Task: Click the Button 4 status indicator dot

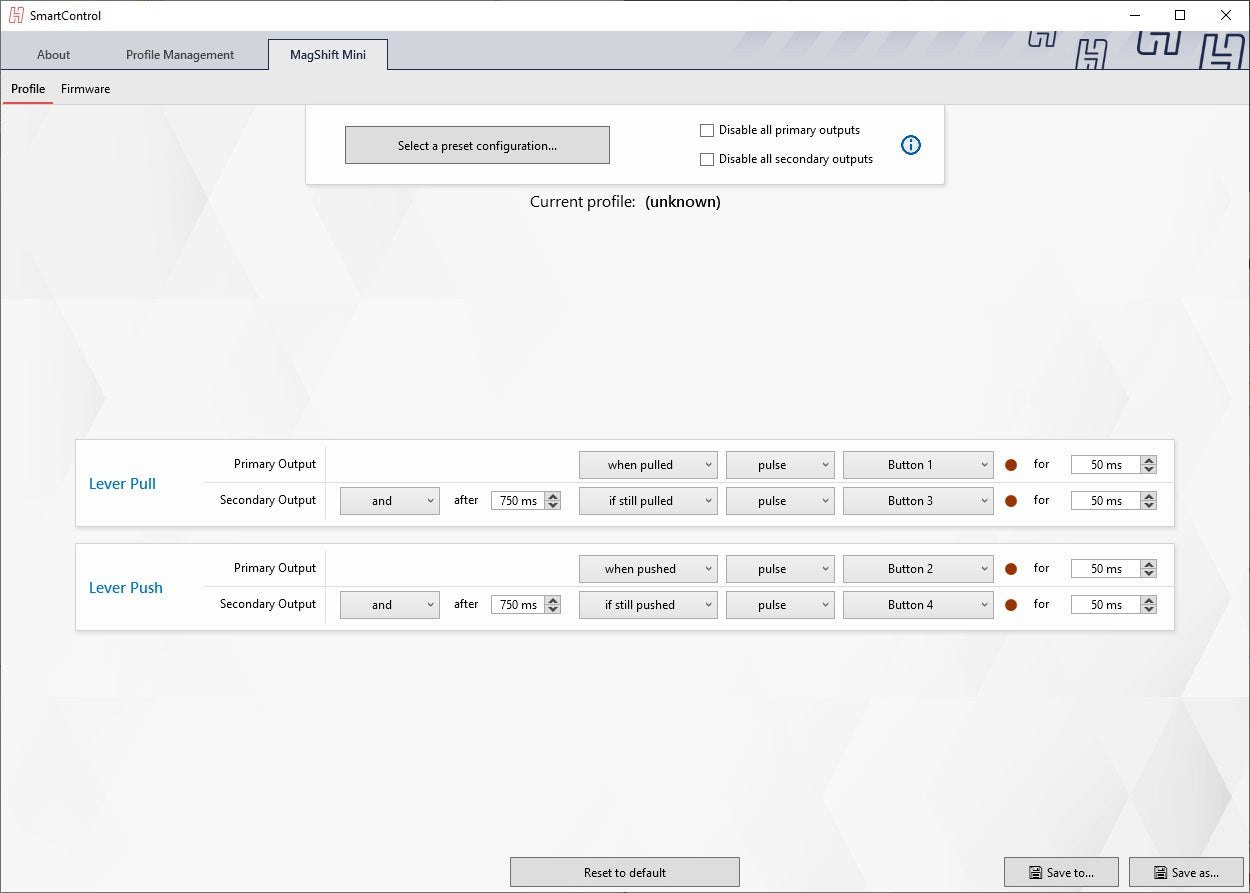Action: pos(1010,605)
